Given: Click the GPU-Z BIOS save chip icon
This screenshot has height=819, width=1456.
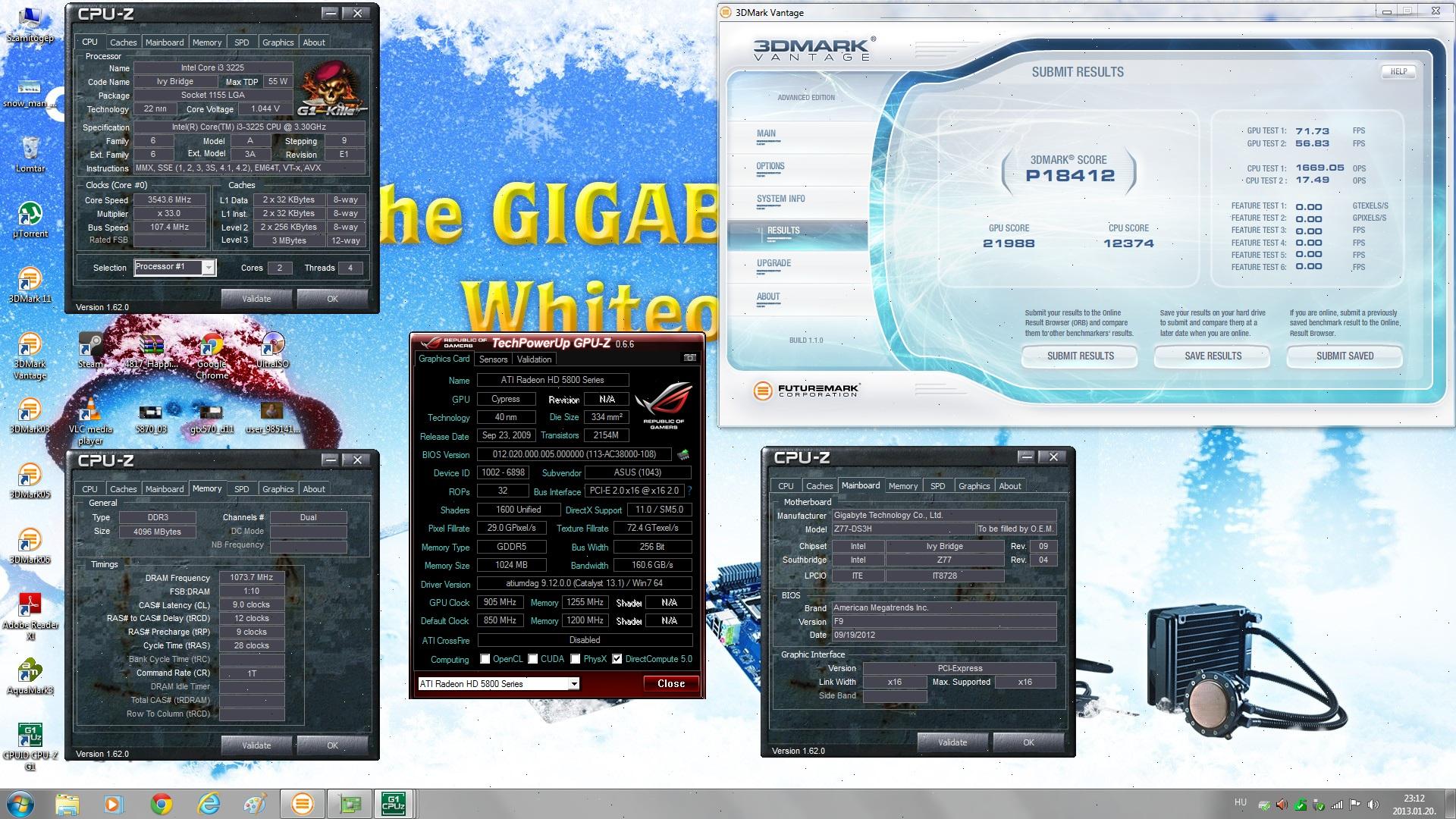Looking at the screenshot, I should point(683,455).
